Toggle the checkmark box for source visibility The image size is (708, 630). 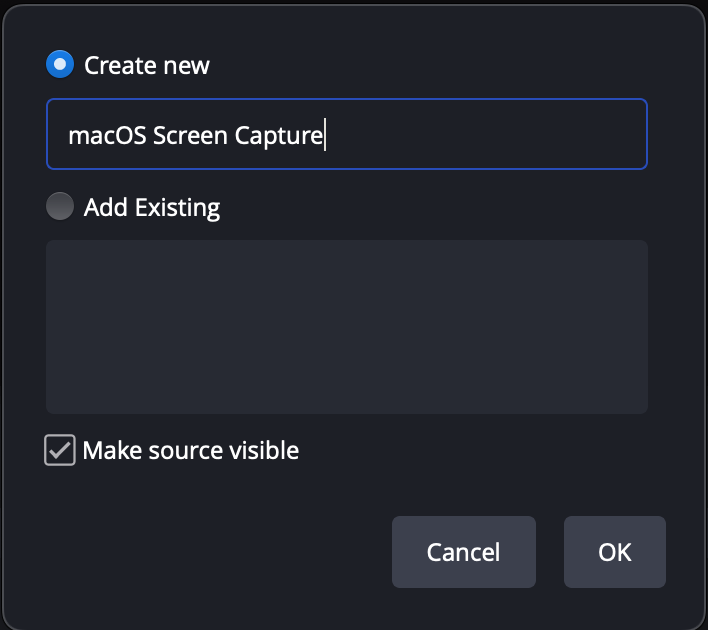pos(60,450)
